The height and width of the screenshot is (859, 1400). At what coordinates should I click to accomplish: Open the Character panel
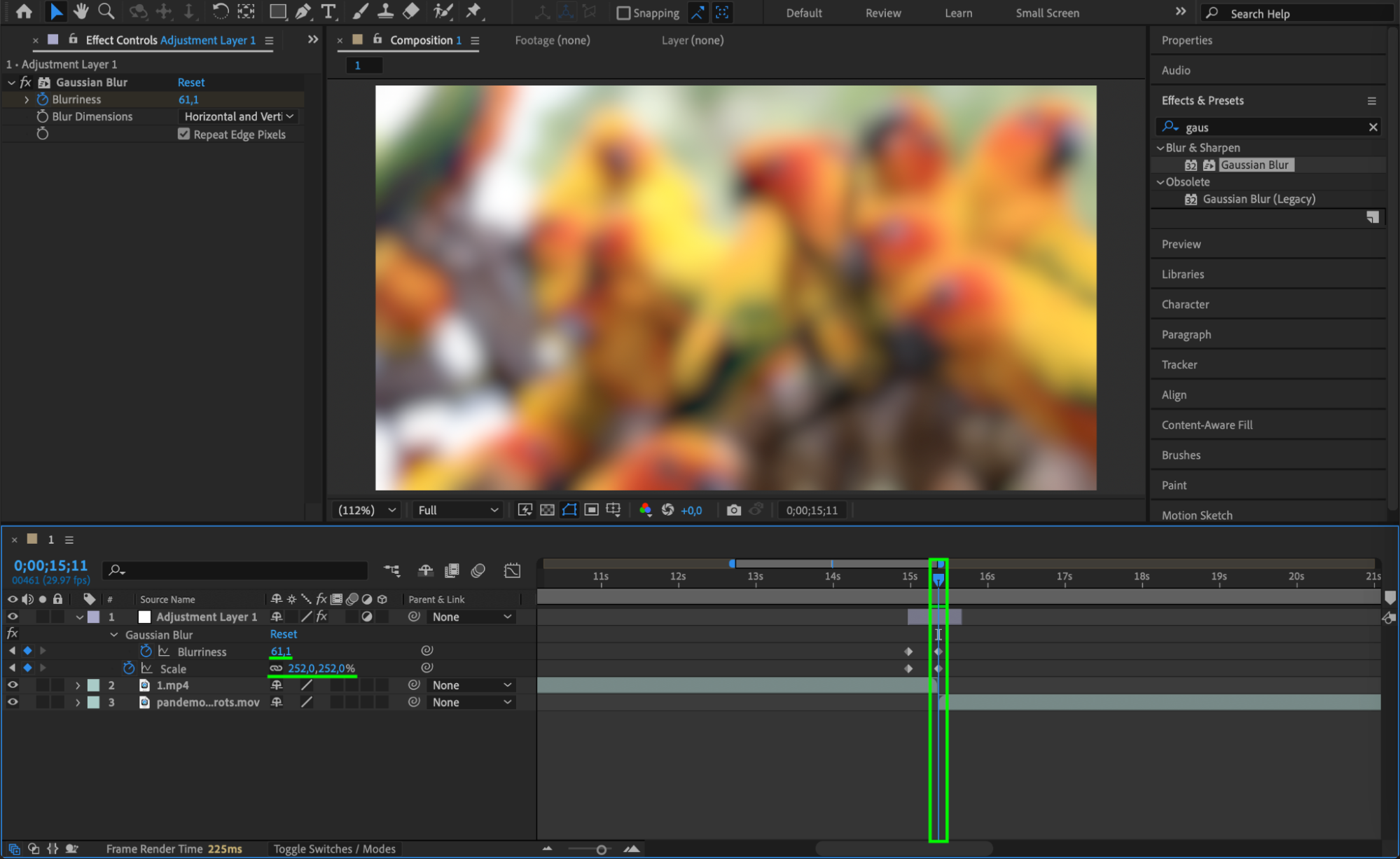[1185, 304]
